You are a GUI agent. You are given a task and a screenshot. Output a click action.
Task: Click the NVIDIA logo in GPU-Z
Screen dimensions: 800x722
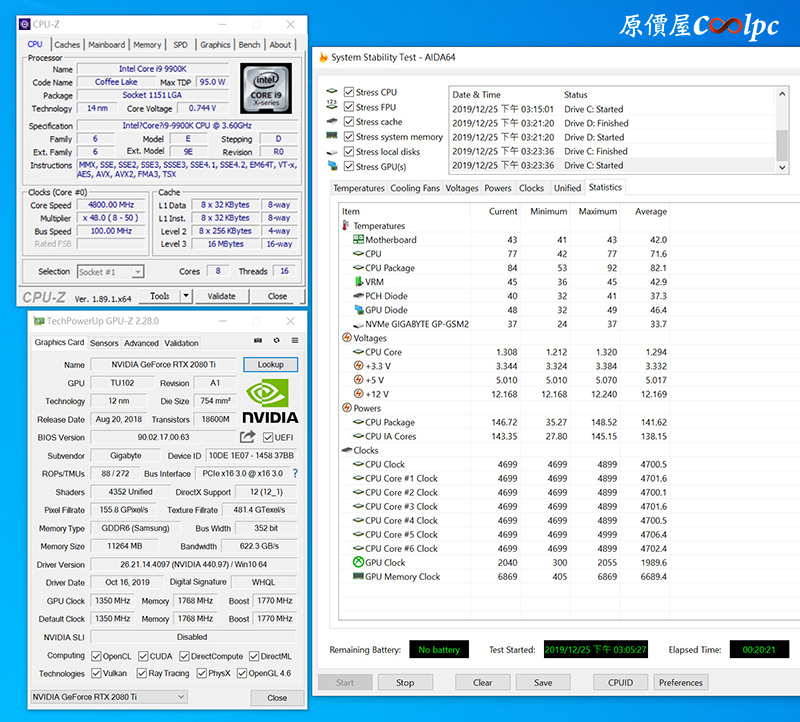(x=270, y=402)
